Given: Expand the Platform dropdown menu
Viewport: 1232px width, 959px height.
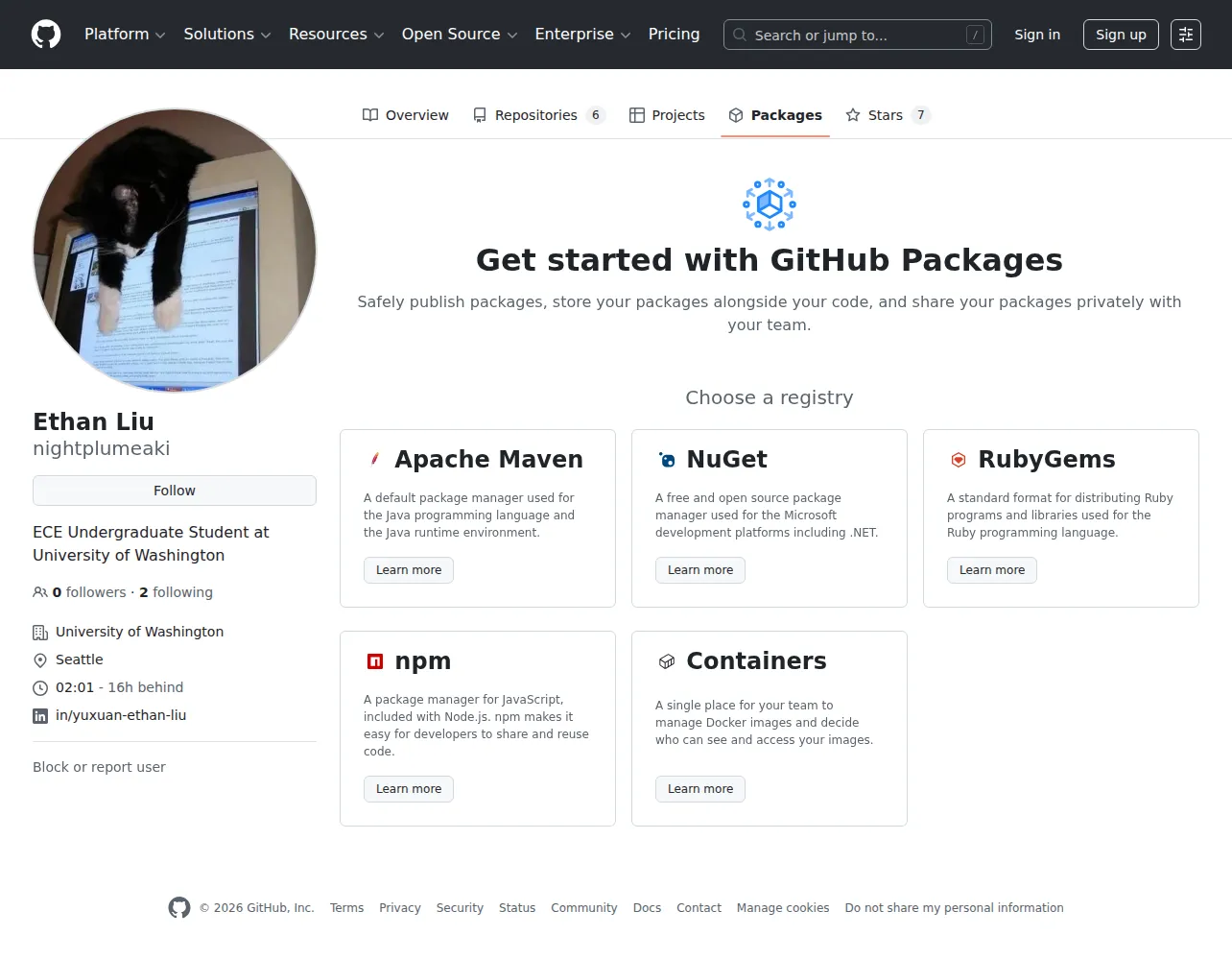Looking at the screenshot, I should tap(125, 35).
